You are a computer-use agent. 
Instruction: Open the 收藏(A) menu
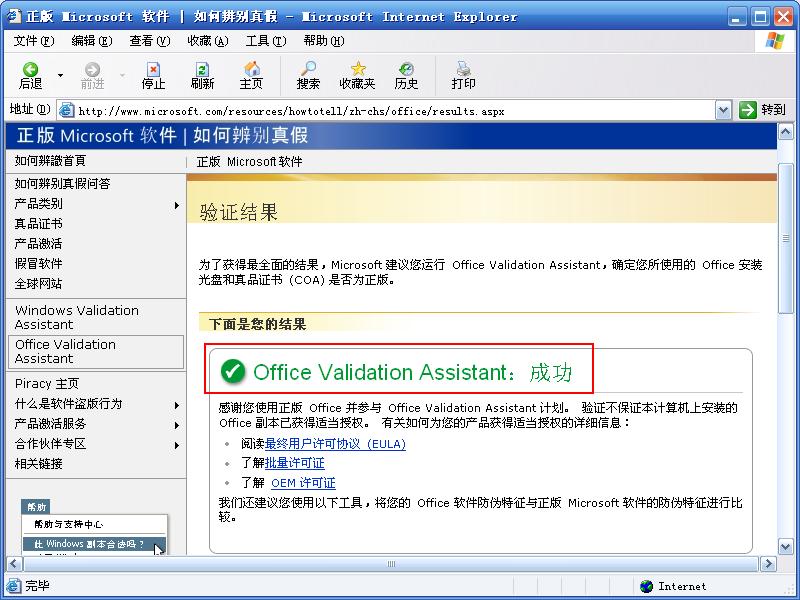coord(208,41)
